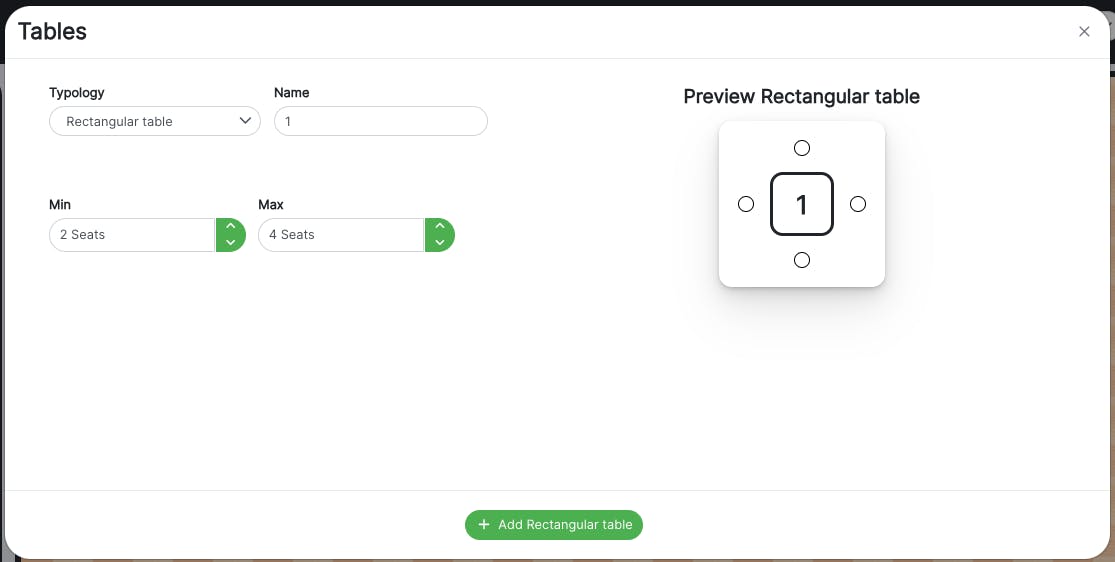Viewport: 1115px width, 562px height.
Task: Click the table number 1 square in preview
Action: pyautogui.click(x=802, y=204)
